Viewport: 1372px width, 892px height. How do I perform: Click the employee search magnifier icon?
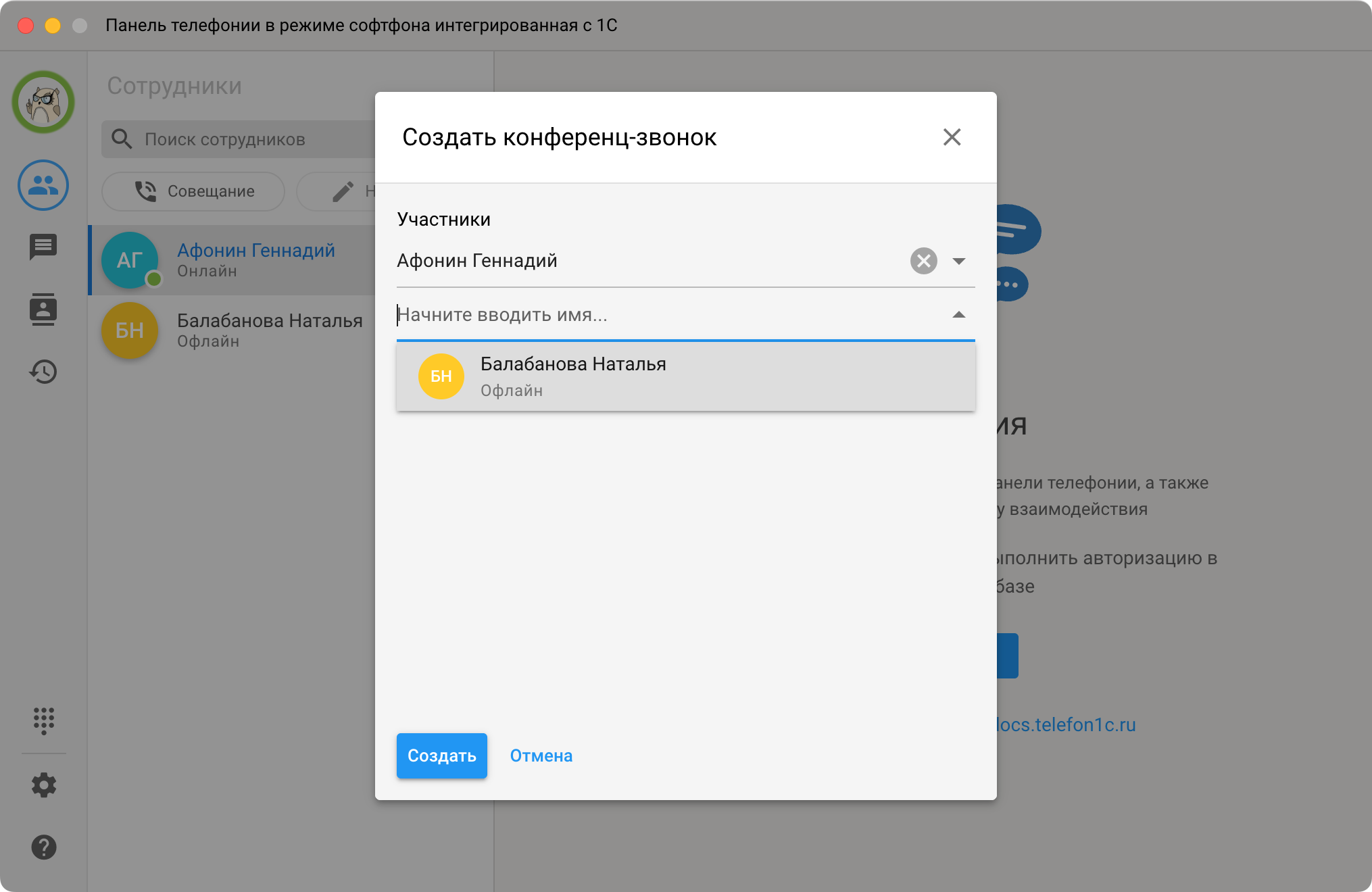point(122,139)
